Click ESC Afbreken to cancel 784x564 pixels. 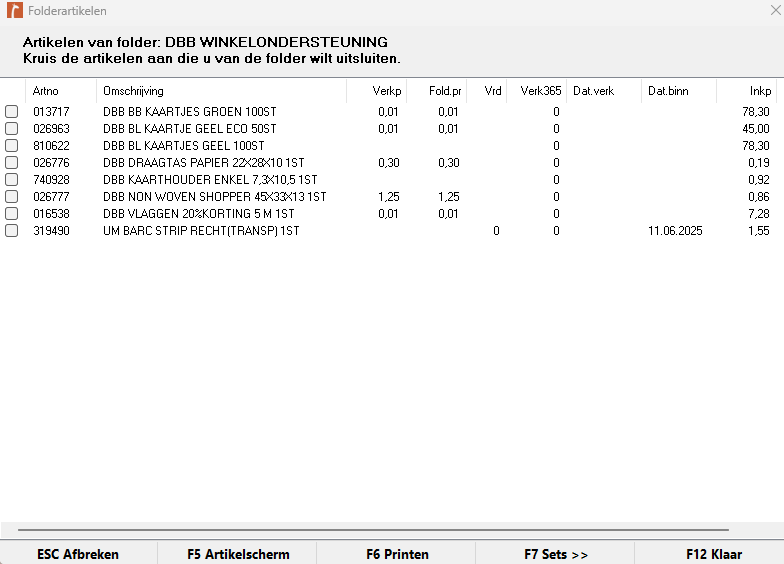click(78, 554)
